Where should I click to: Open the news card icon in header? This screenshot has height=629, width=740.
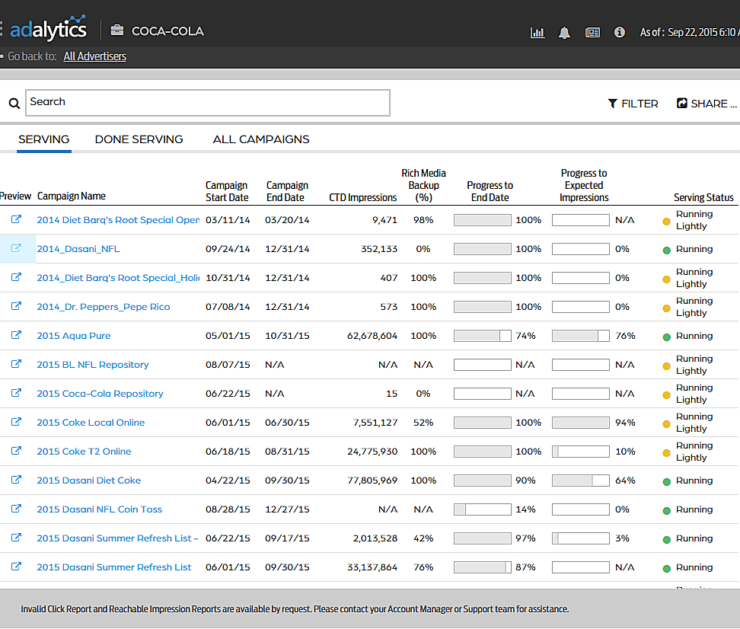pyautogui.click(x=592, y=33)
